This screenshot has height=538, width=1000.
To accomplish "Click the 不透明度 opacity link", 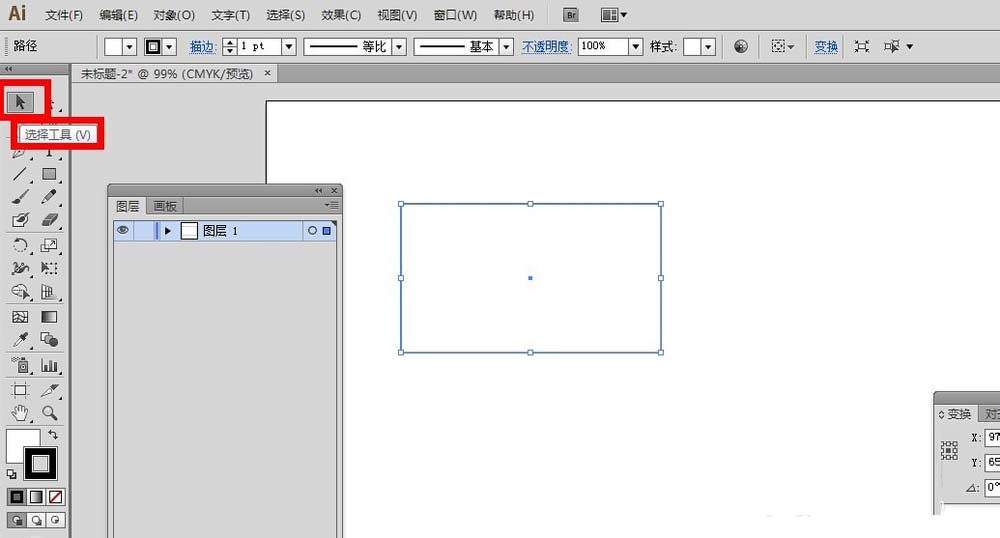I will (x=547, y=47).
